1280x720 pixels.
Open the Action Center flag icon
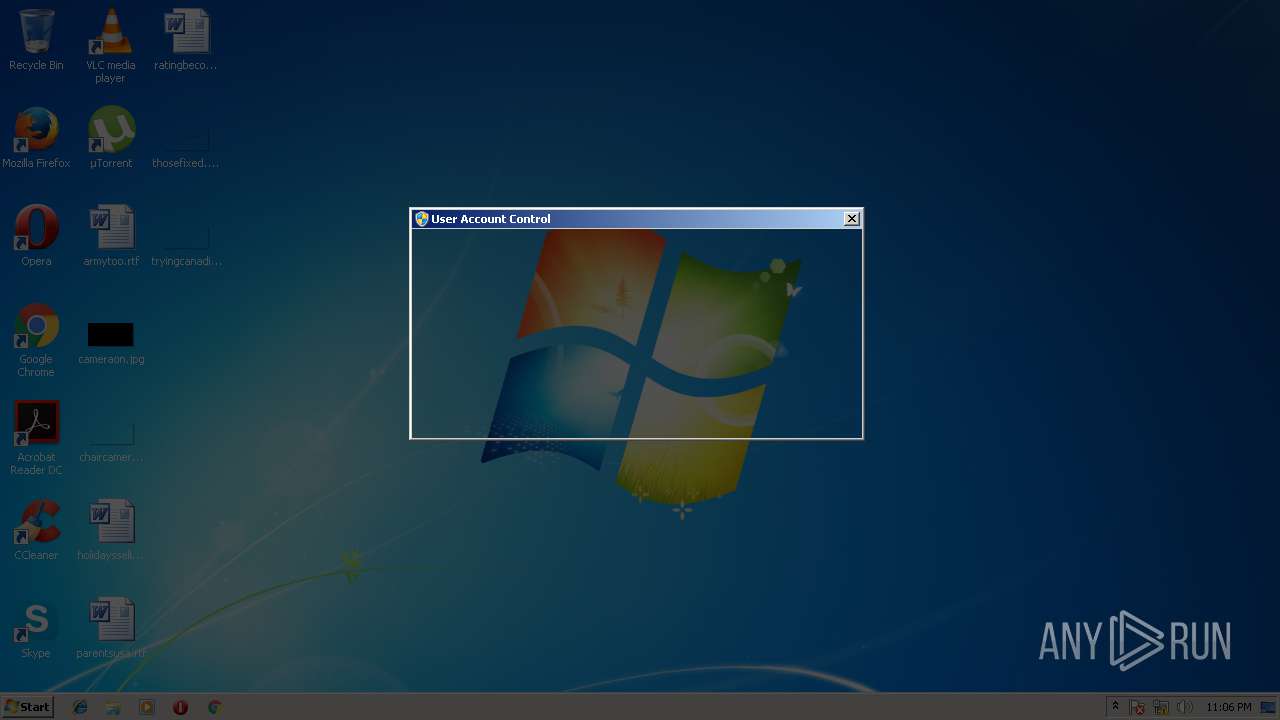pyautogui.click(x=1138, y=707)
